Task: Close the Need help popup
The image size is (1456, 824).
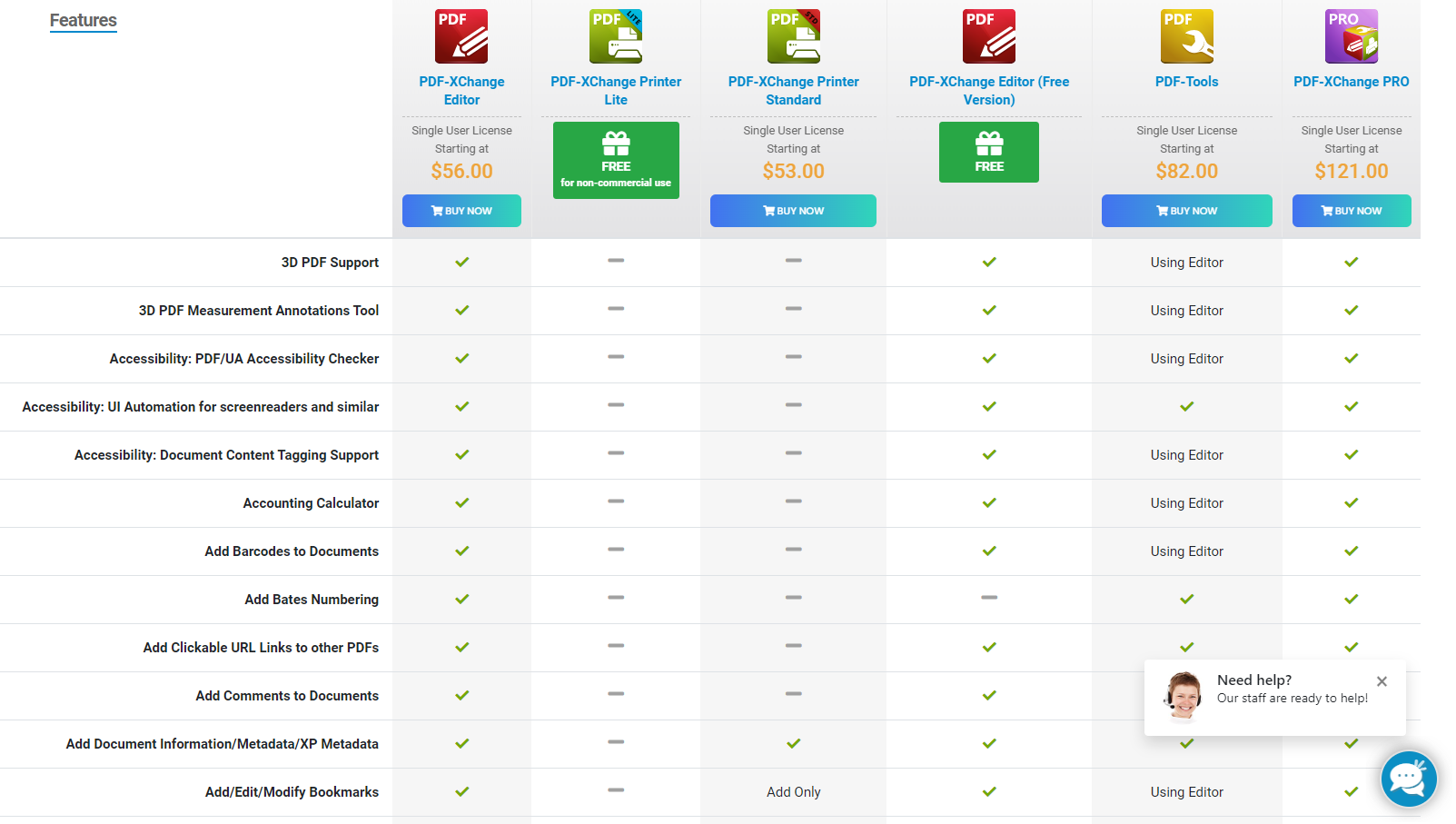Action: click(x=1382, y=681)
